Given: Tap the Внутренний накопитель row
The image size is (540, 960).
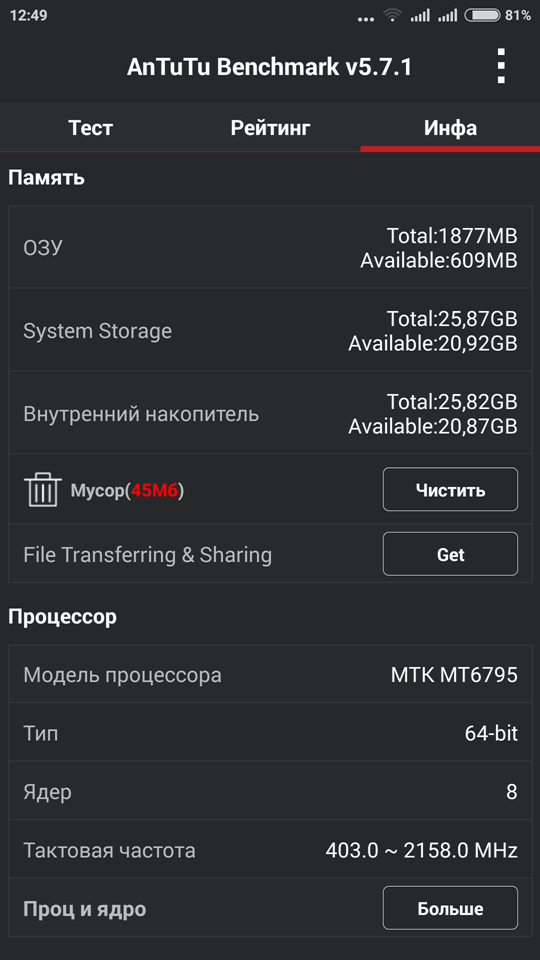Looking at the screenshot, I should (270, 413).
